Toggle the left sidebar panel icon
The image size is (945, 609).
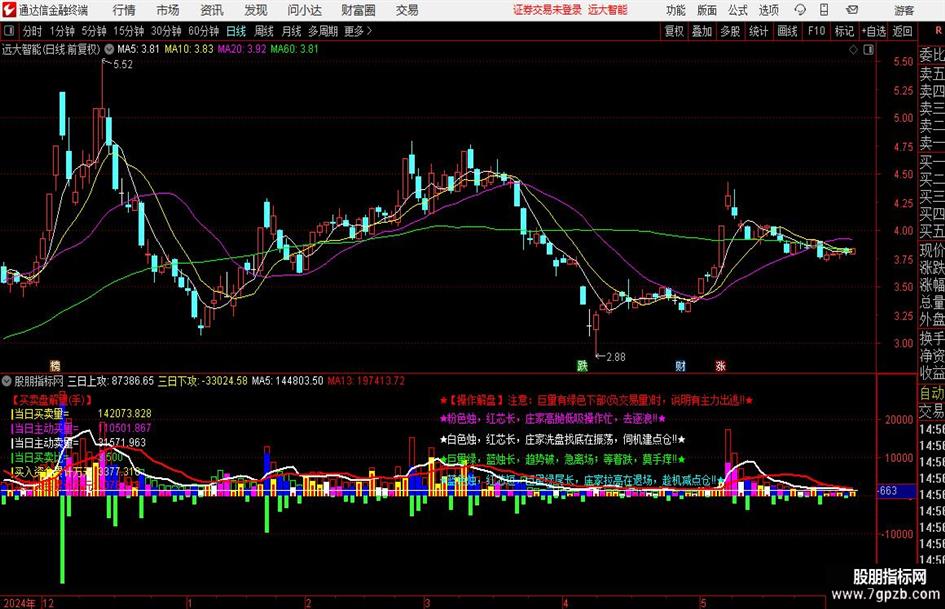(8, 31)
